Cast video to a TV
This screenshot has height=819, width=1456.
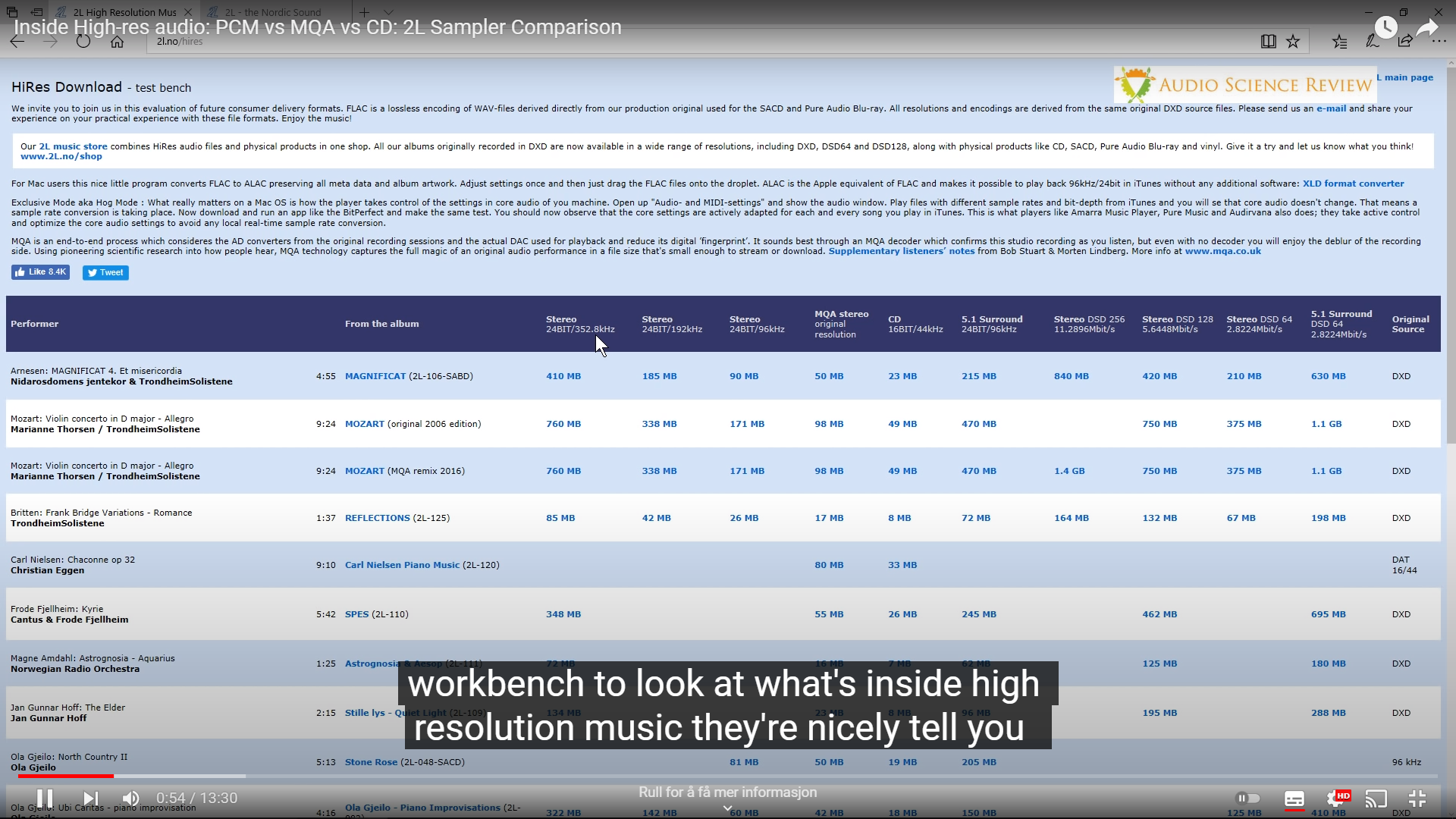click(x=1376, y=799)
